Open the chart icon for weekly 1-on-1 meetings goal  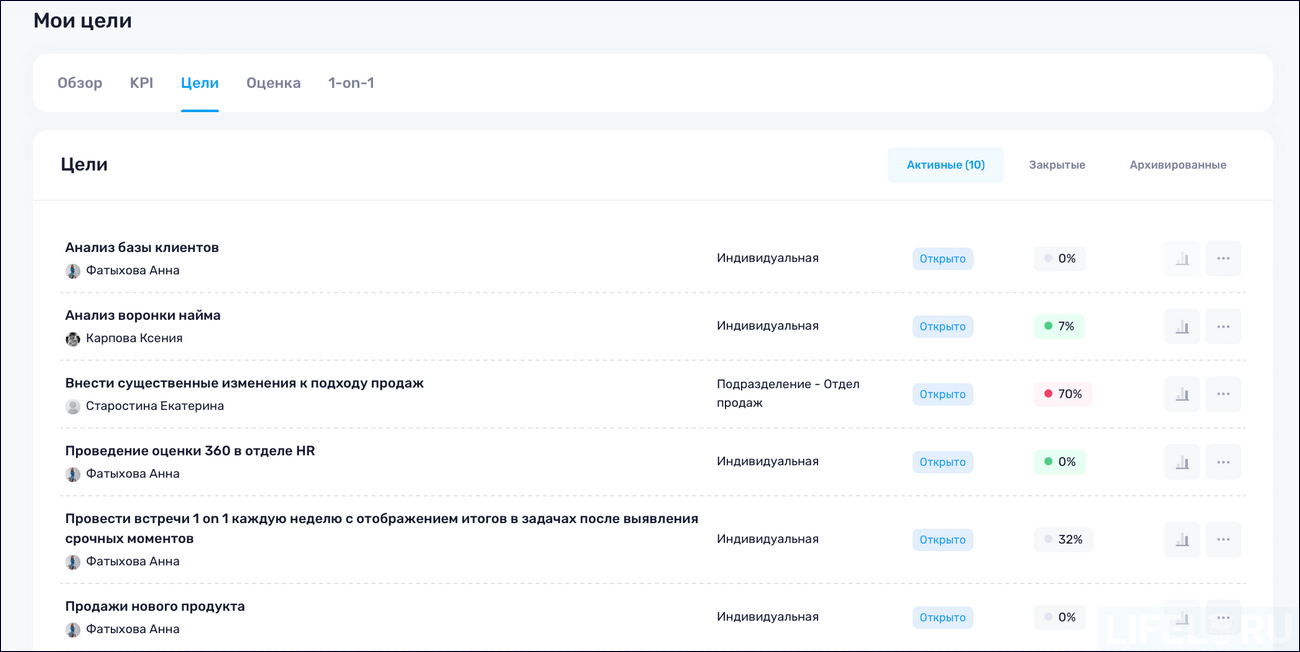pyautogui.click(x=1181, y=539)
